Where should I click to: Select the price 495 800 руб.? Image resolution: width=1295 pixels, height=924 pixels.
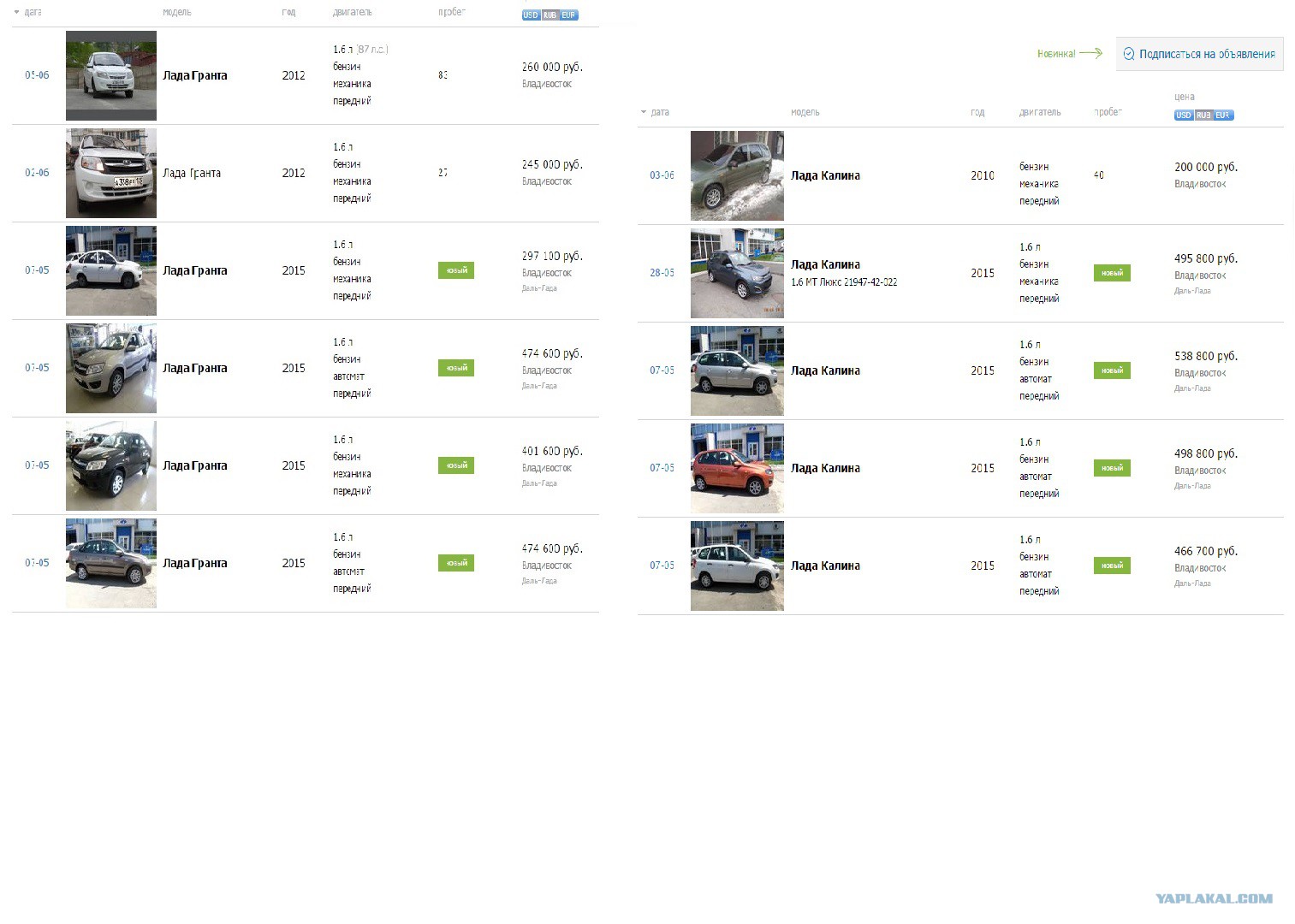[x=1206, y=258]
